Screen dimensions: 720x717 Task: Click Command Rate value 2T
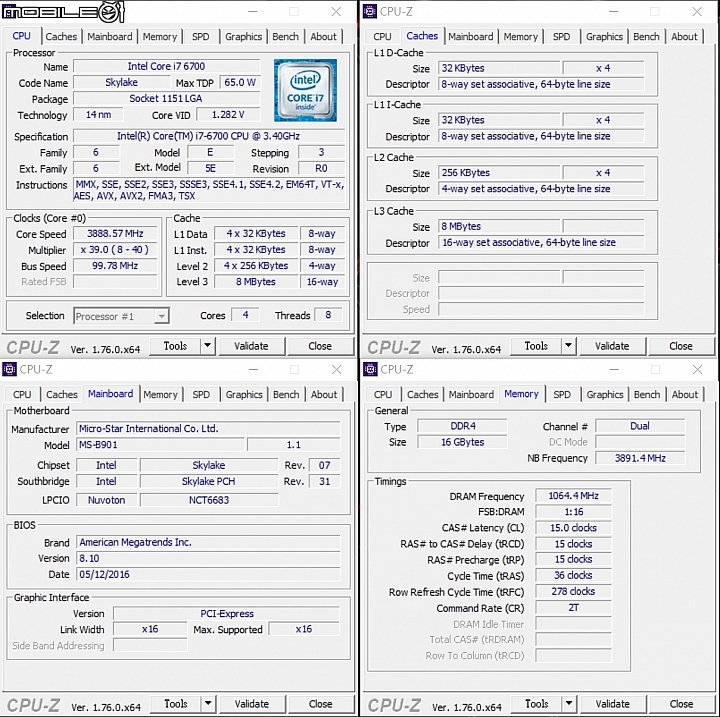click(574, 607)
